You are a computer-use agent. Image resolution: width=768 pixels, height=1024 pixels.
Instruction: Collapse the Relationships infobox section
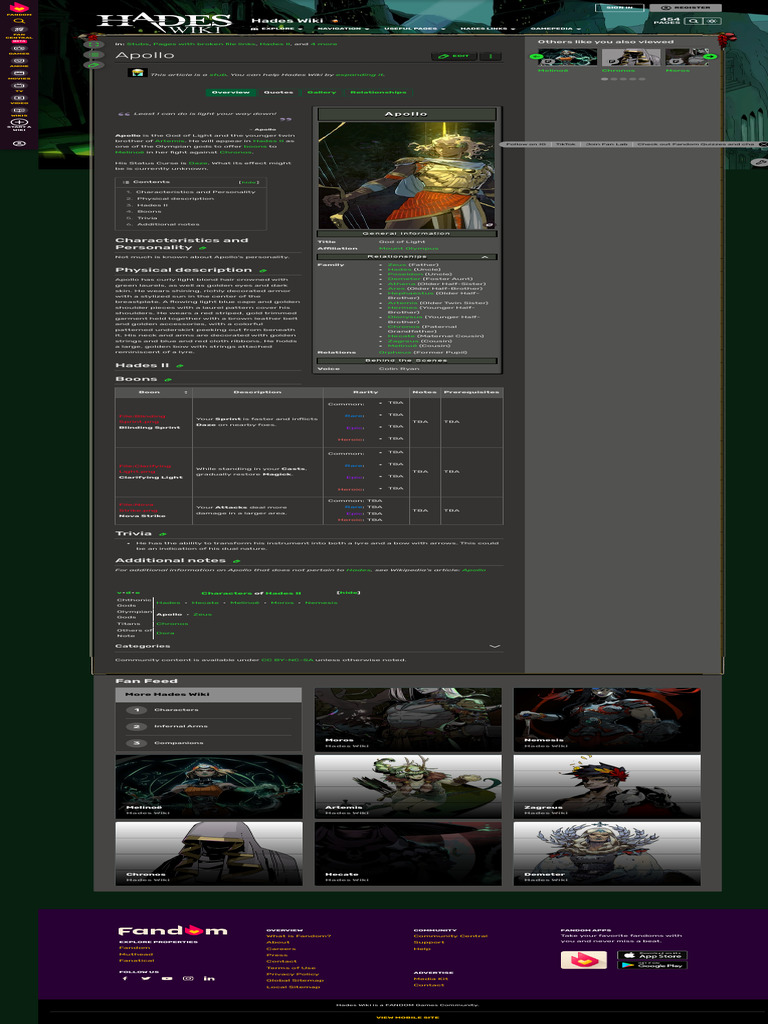point(486,257)
